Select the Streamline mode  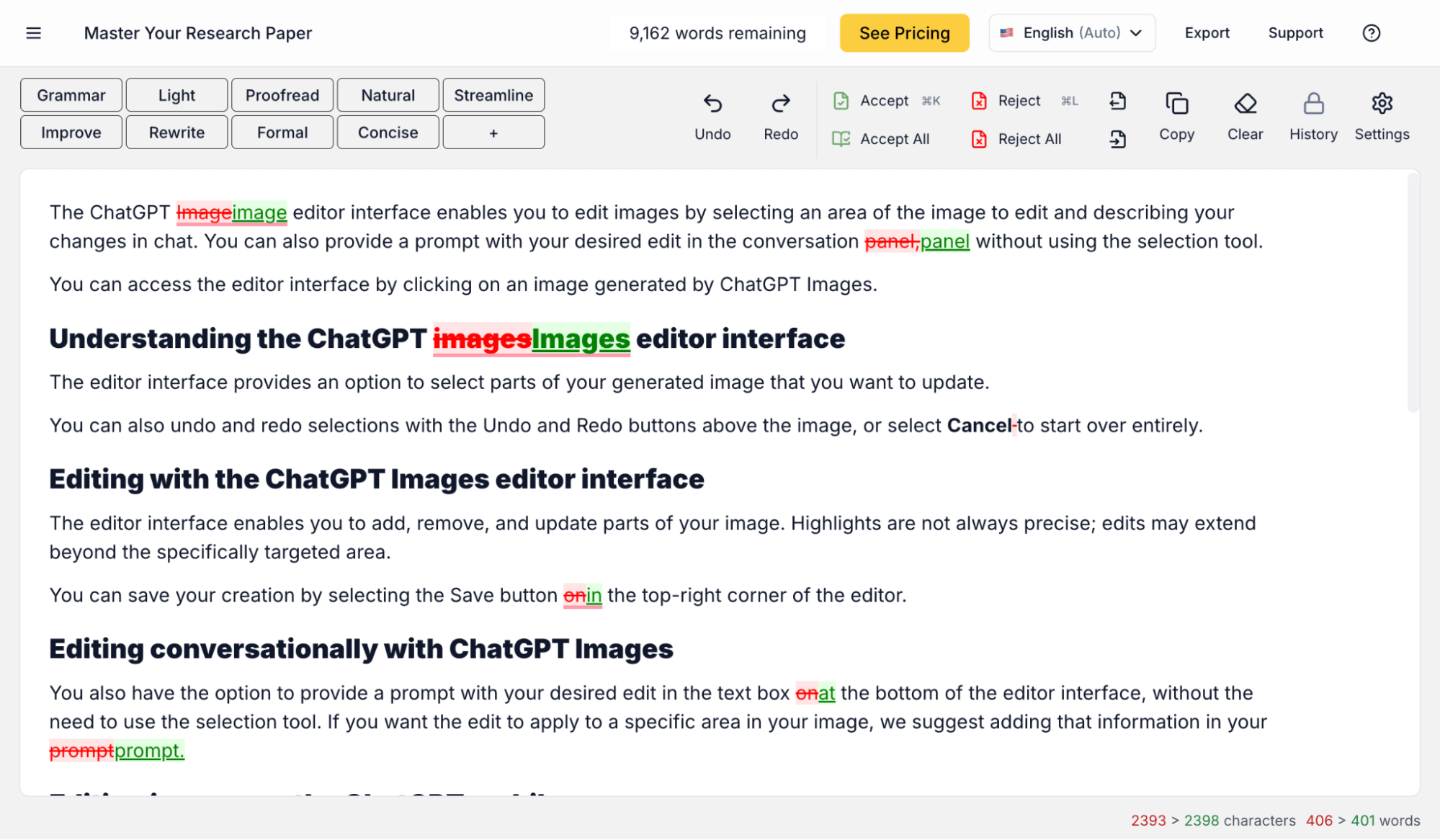coord(493,95)
